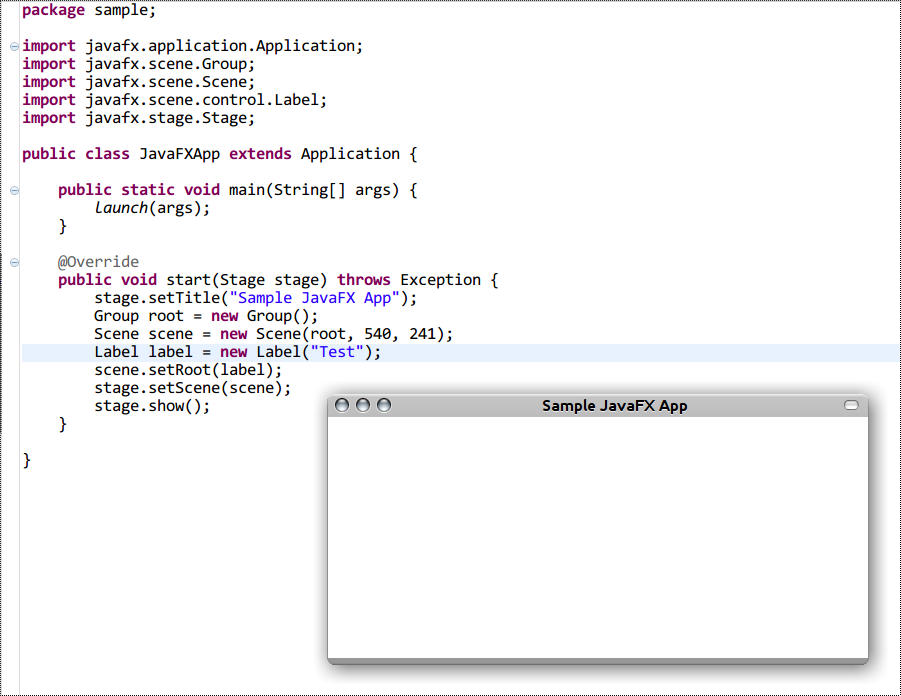
Task: Click the JavaFXApp class name in declaration
Action: coord(179,154)
